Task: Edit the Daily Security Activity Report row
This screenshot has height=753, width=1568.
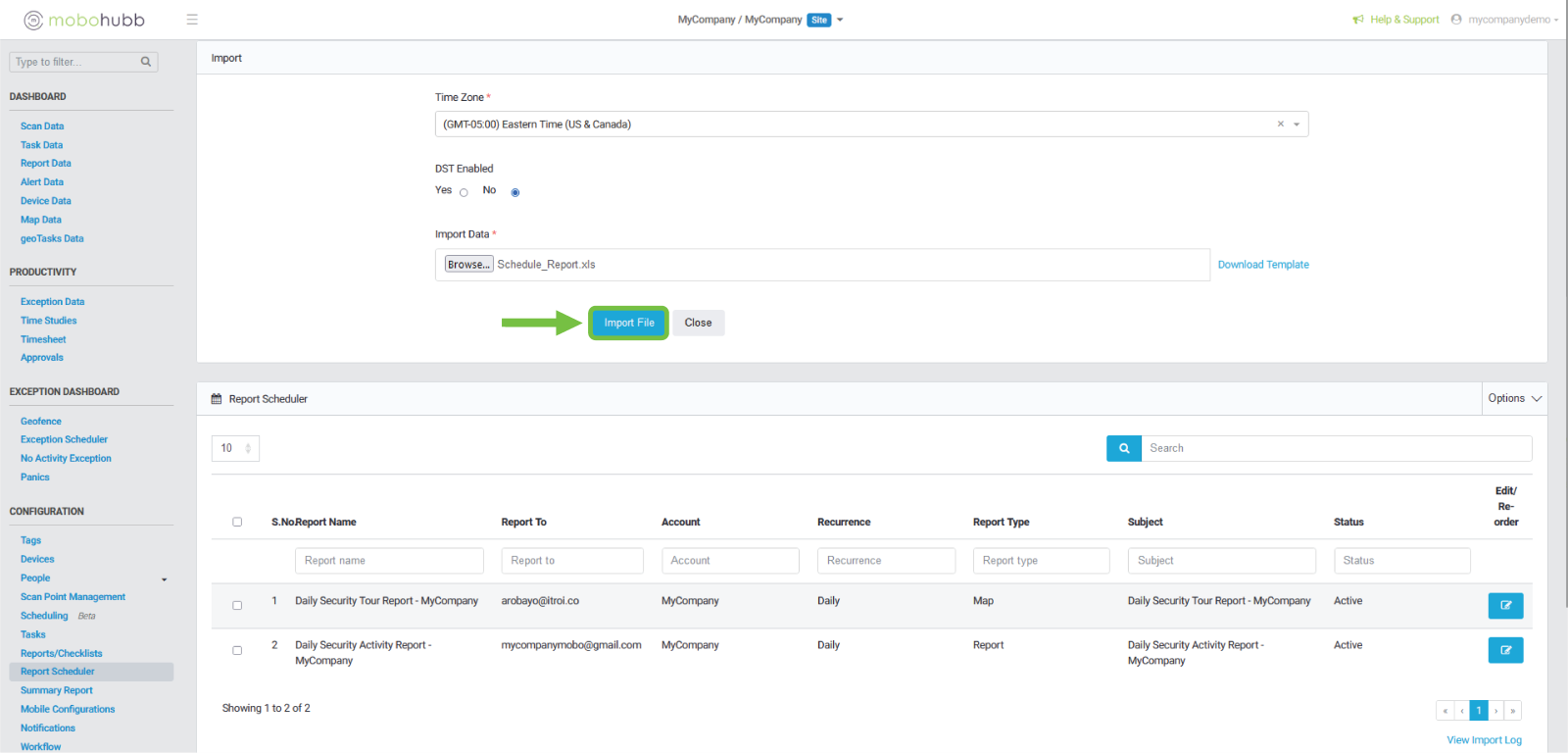Action: click(x=1505, y=650)
